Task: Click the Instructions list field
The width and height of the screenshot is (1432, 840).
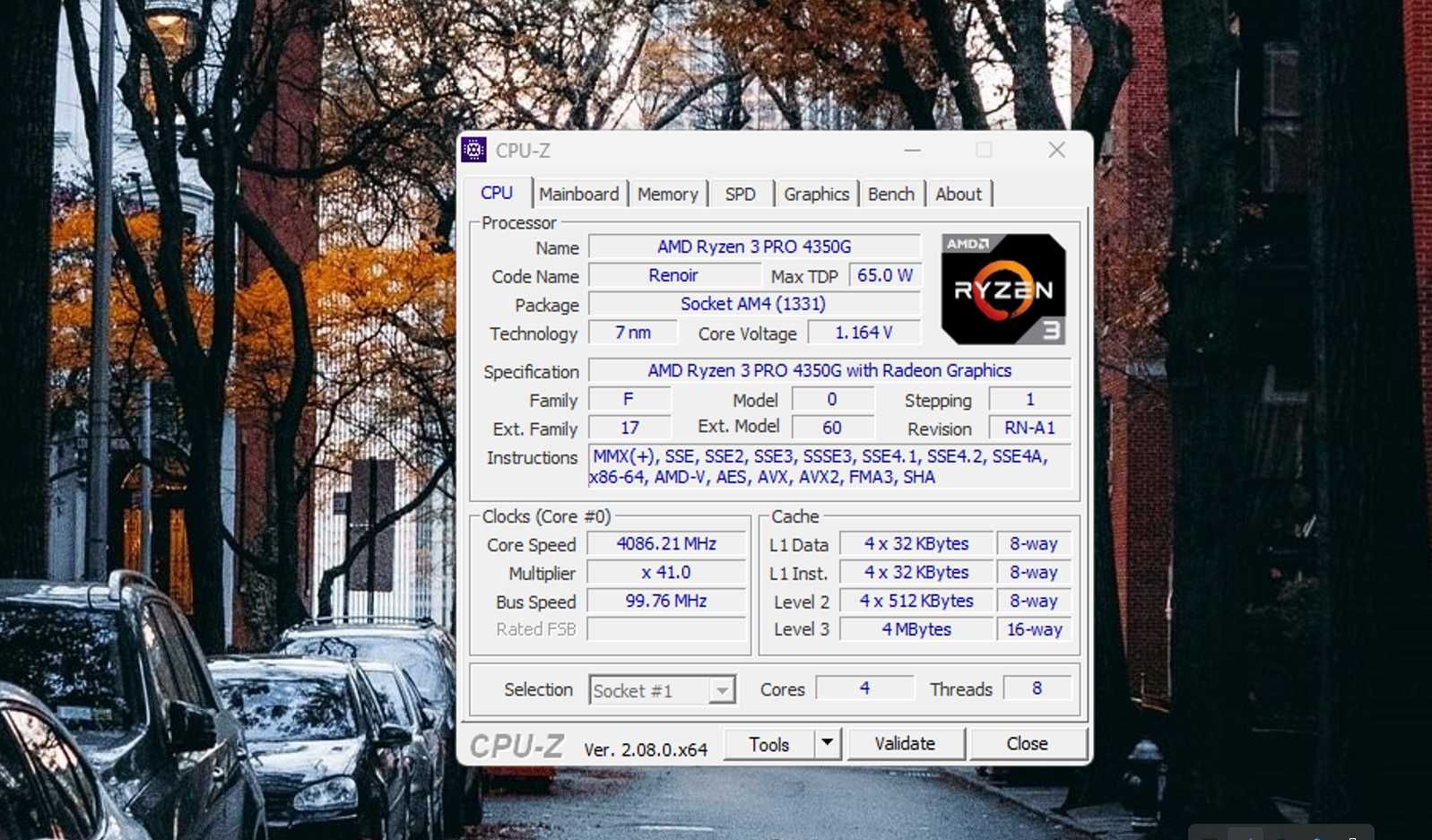Action: (x=829, y=466)
